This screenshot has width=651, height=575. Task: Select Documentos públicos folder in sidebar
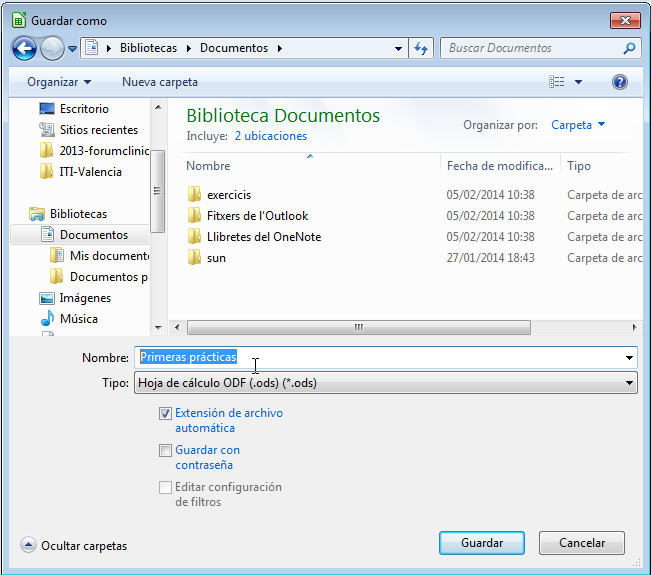[109, 277]
